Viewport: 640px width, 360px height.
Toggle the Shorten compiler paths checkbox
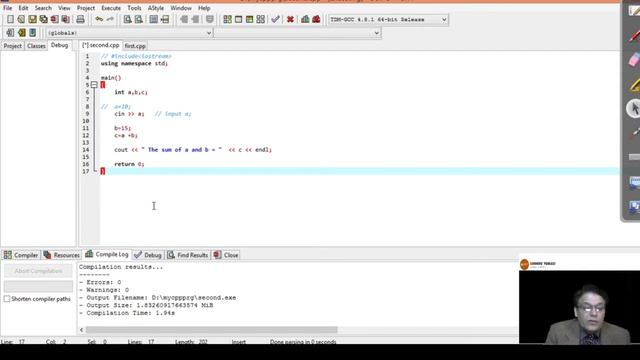(7, 299)
